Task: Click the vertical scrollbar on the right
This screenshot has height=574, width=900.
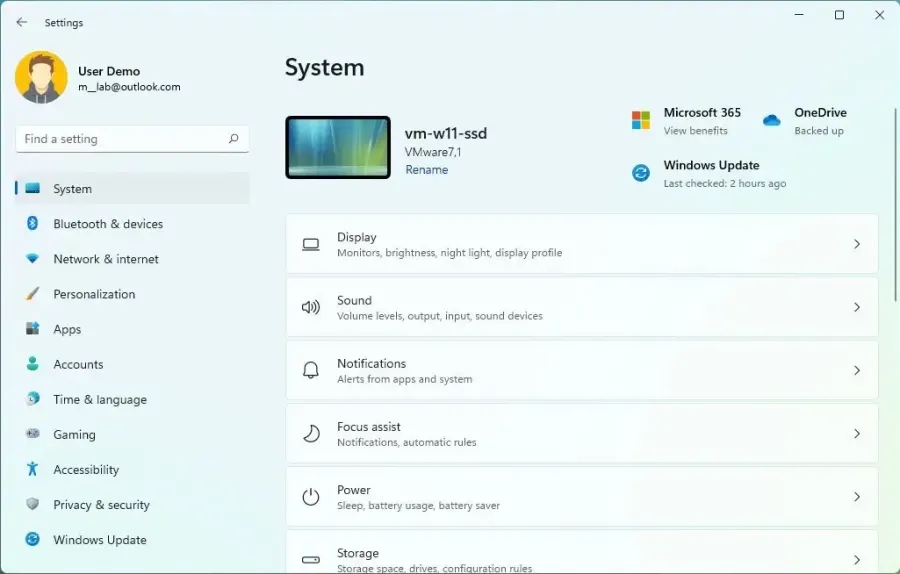Action: tap(895, 204)
